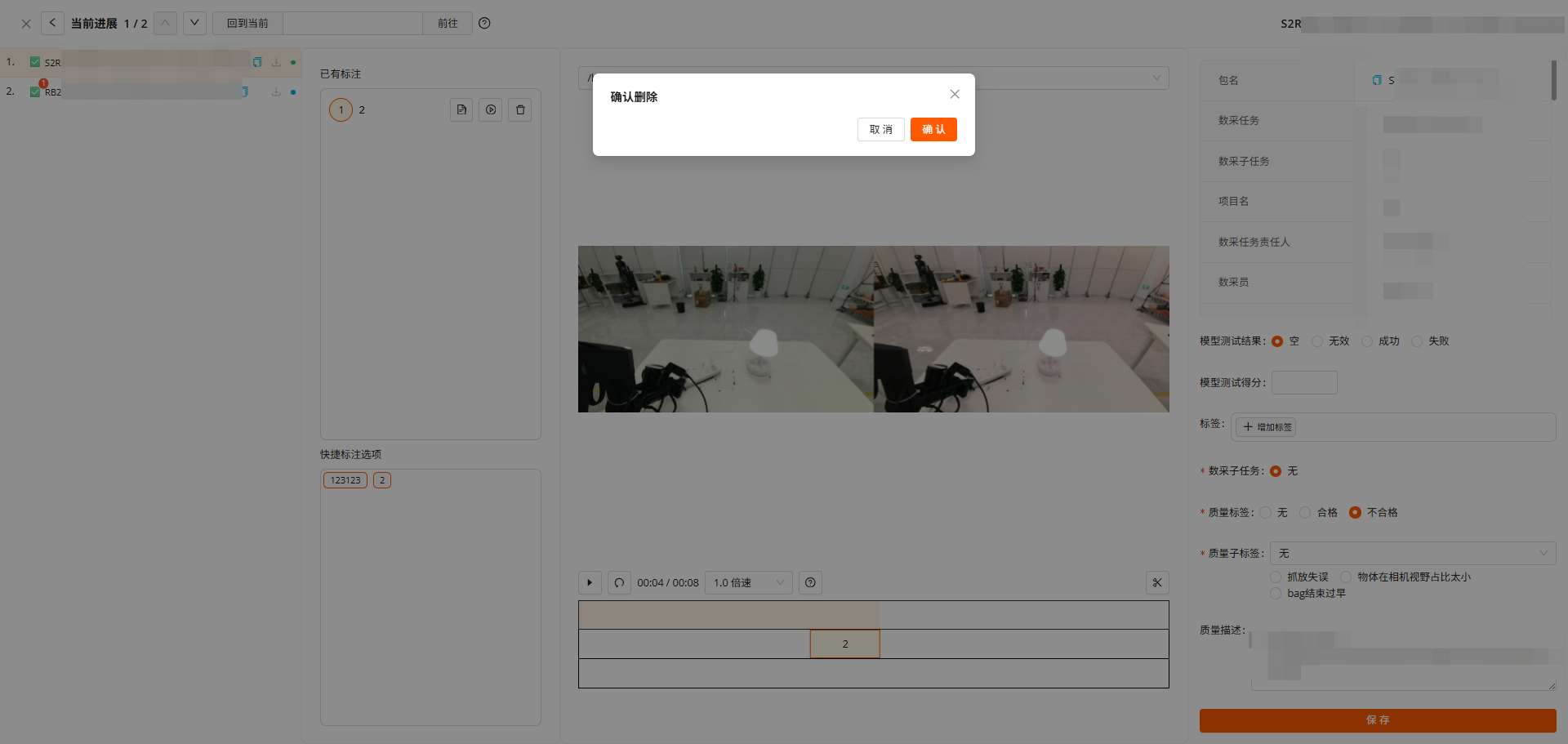Click the help icon beside 前往 button
The width and height of the screenshot is (1568, 744).
(x=484, y=24)
